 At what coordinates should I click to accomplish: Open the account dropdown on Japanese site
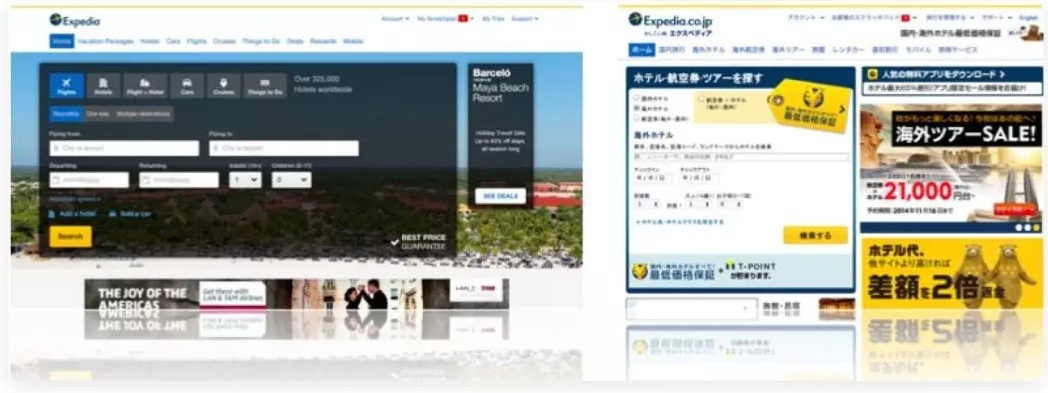coord(806,18)
